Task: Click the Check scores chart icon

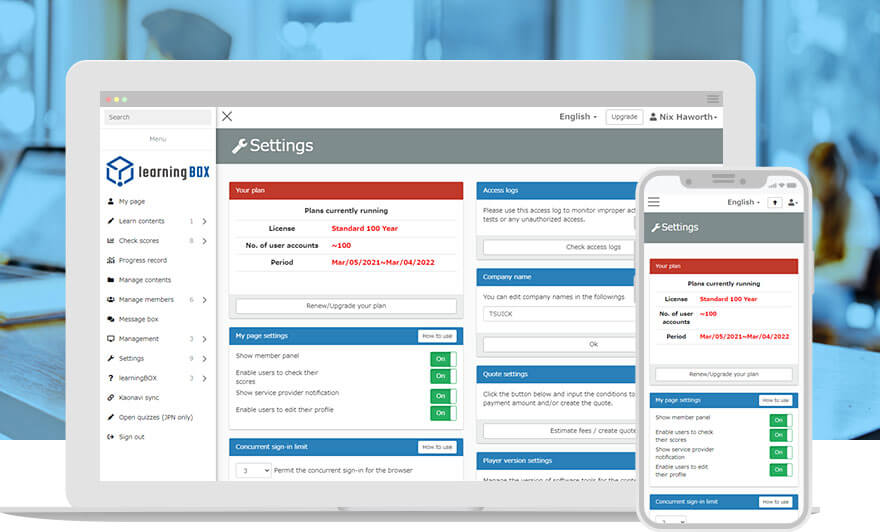Action: click(110, 241)
